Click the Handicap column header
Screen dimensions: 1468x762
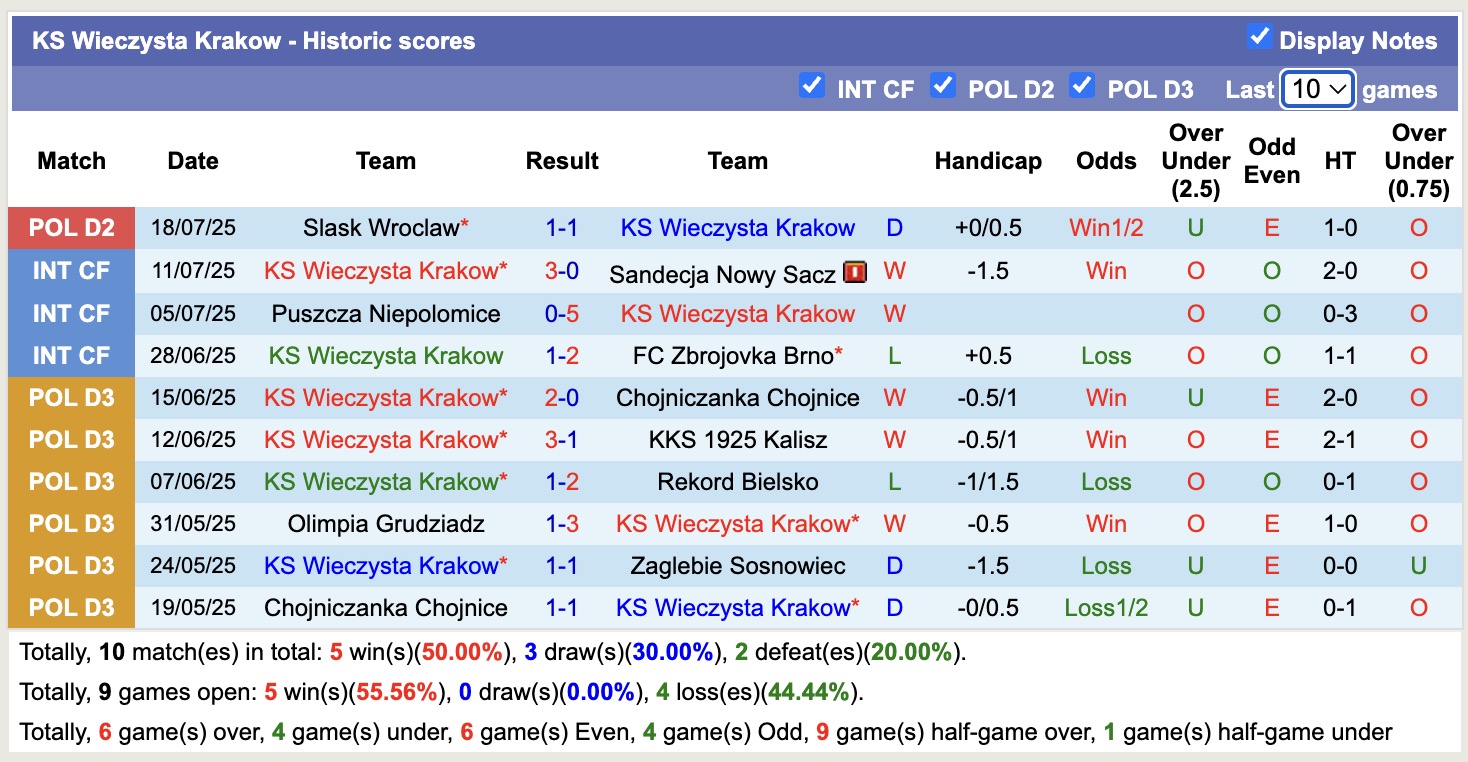coord(988,160)
